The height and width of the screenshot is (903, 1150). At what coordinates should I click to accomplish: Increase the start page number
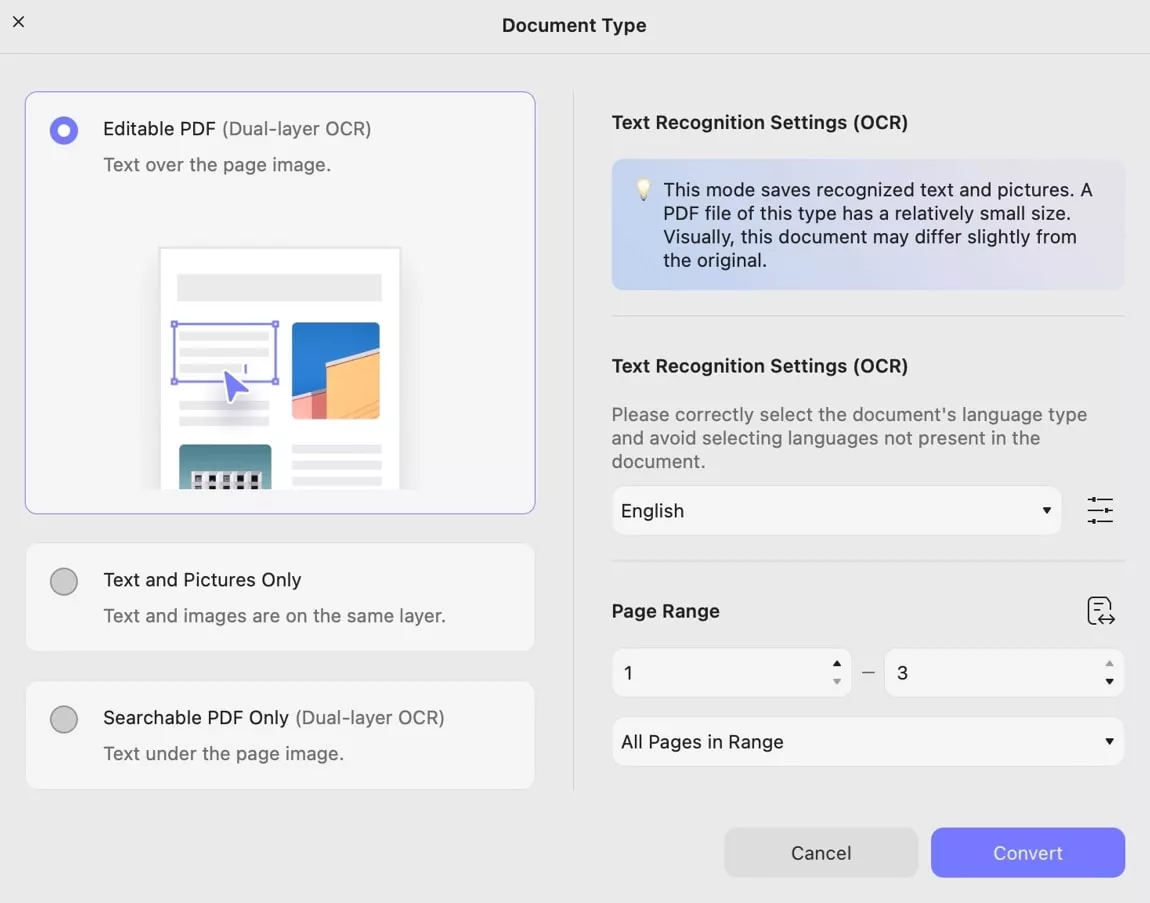coord(837,664)
